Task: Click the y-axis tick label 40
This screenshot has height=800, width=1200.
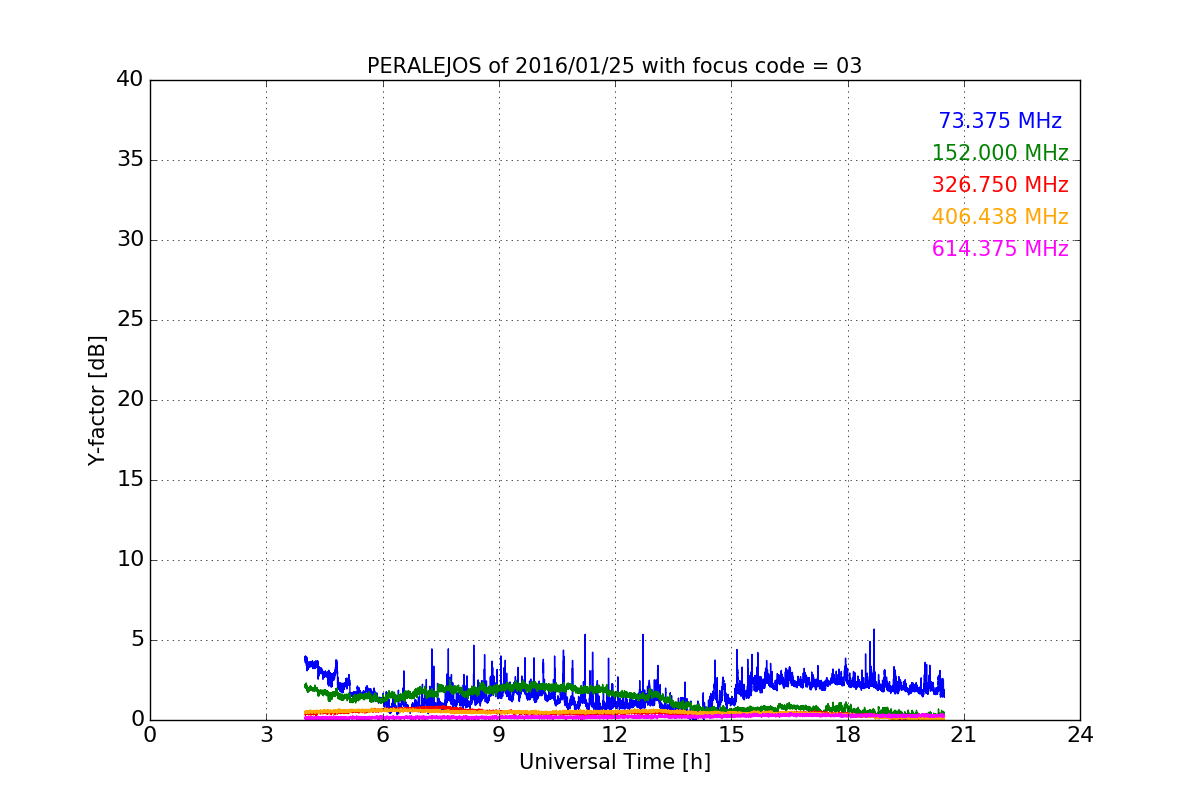Action: (x=130, y=79)
